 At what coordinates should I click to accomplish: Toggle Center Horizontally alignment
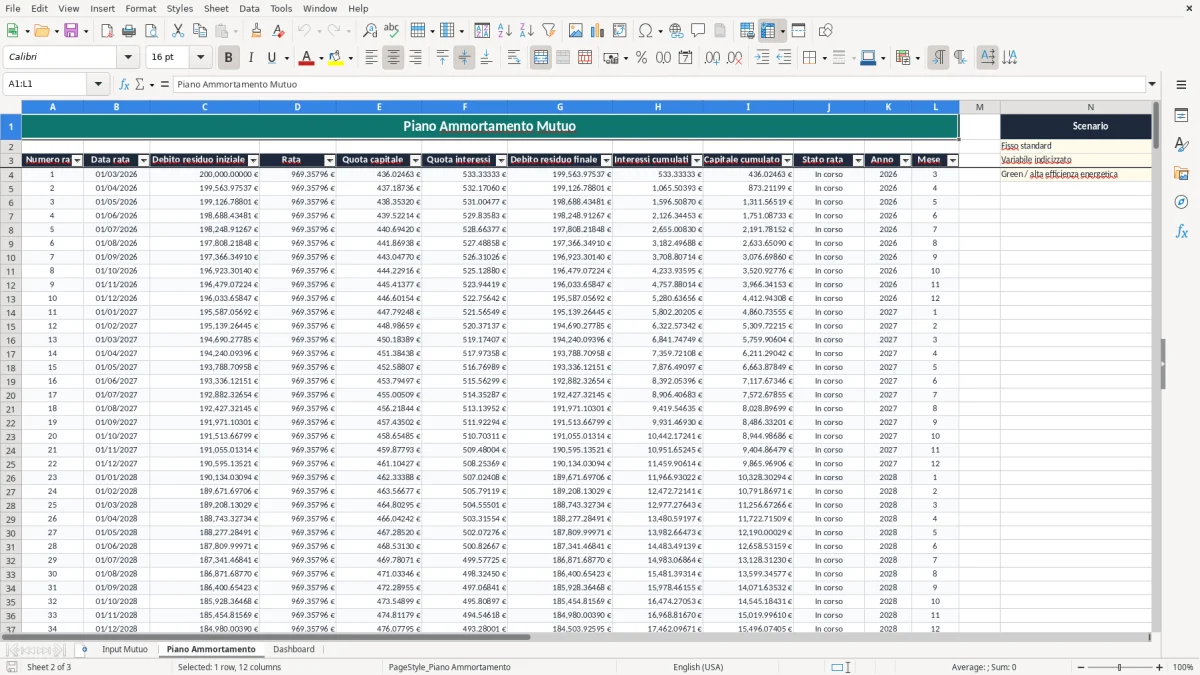click(x=393, y=58)
